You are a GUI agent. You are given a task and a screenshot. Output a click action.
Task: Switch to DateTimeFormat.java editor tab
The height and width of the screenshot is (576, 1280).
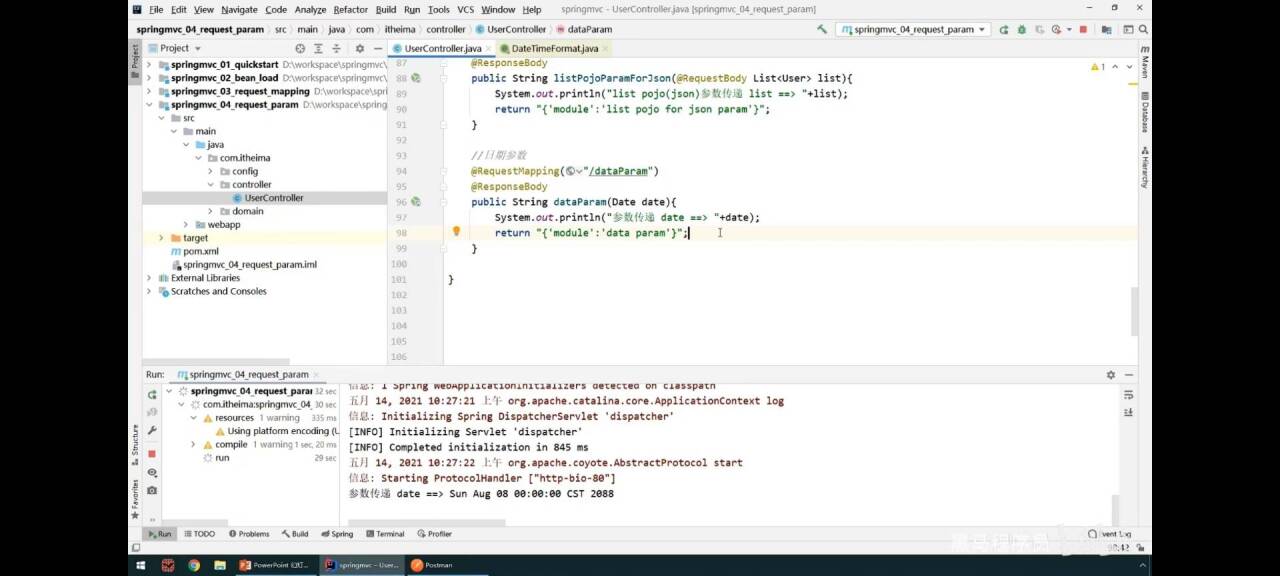554,48
